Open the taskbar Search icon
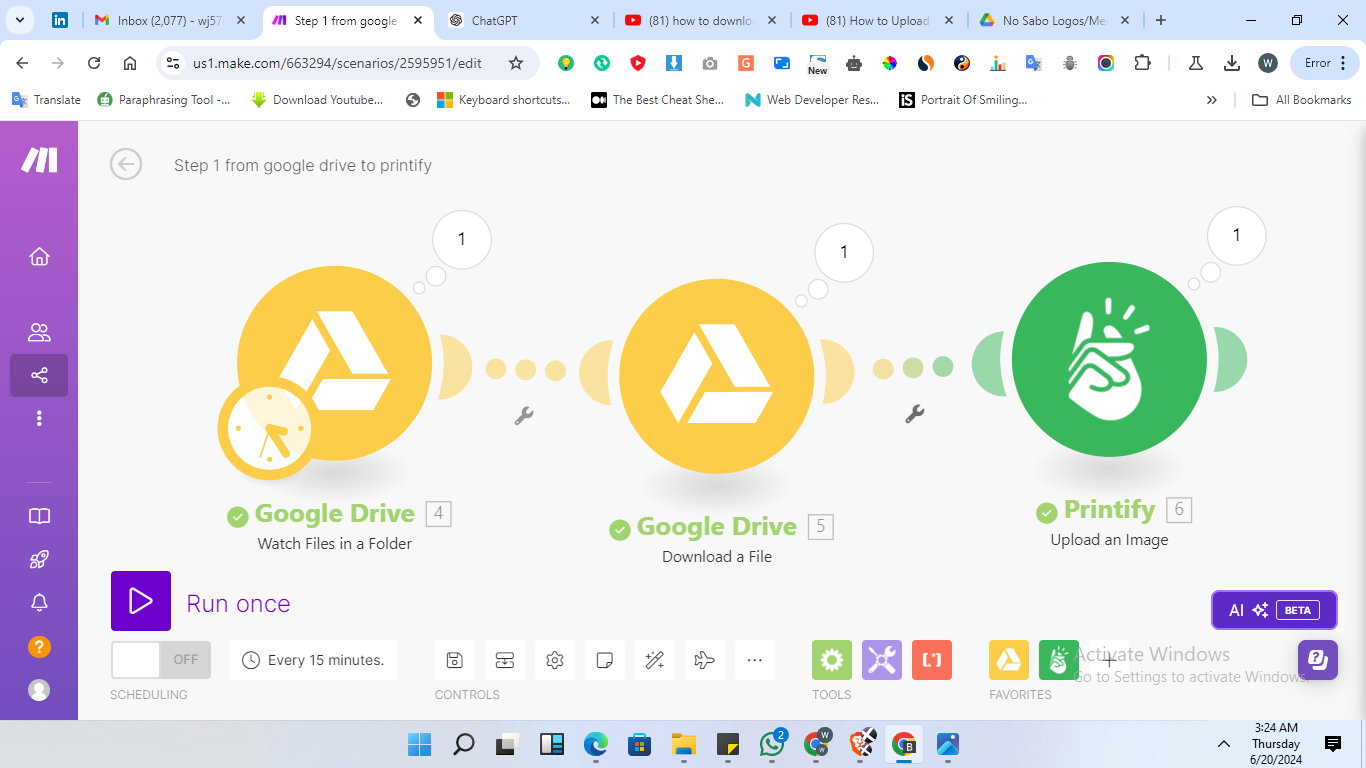Viewport: 1366px width, 768px height. coord(464,744)
